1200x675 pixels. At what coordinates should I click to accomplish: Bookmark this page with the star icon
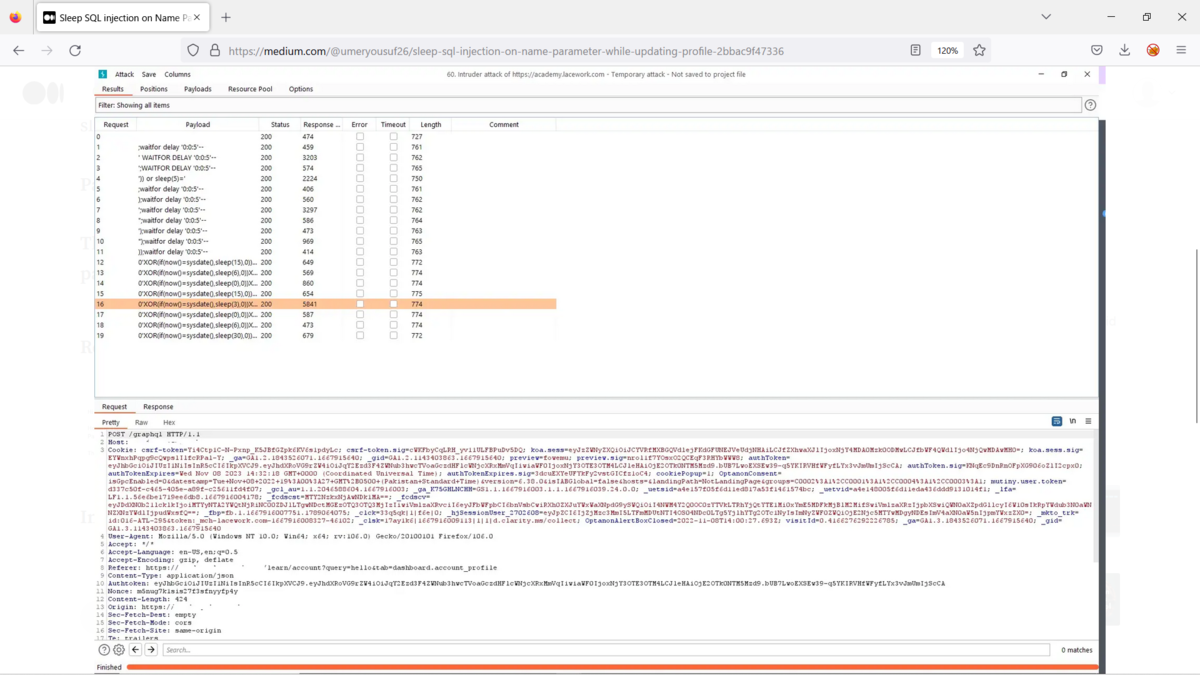tap(979, 50)
